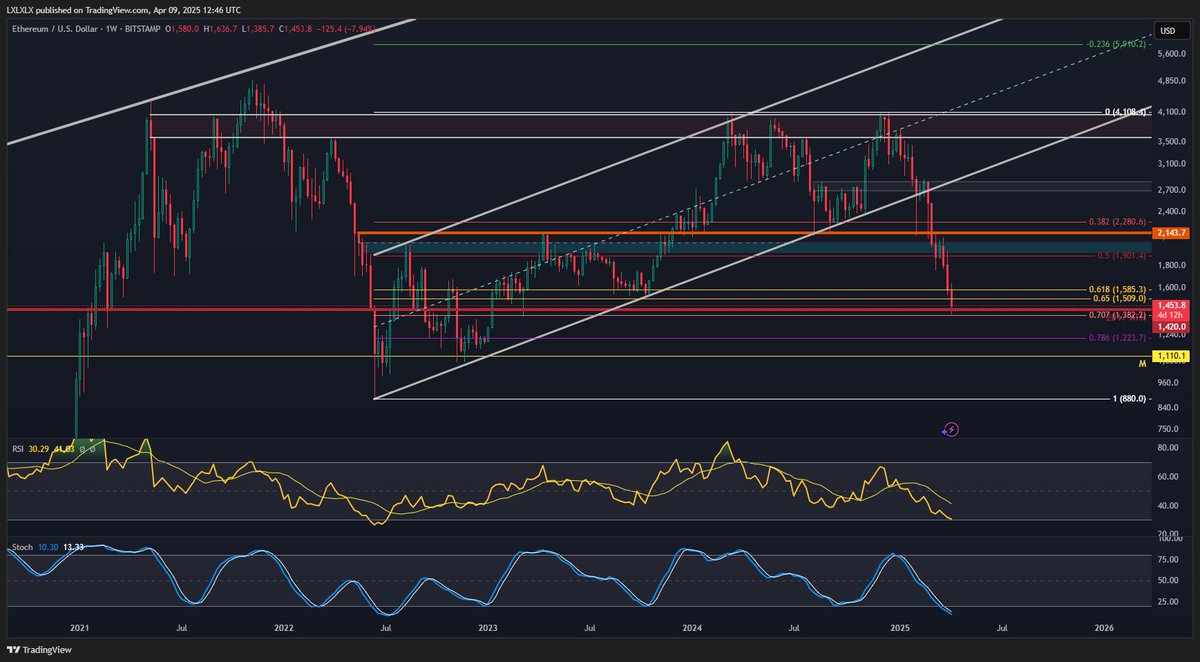Viewport: 1200px width, 662px height.
Task: Click the yellow "M" marker near the price axis
Action: point(1142,364)
